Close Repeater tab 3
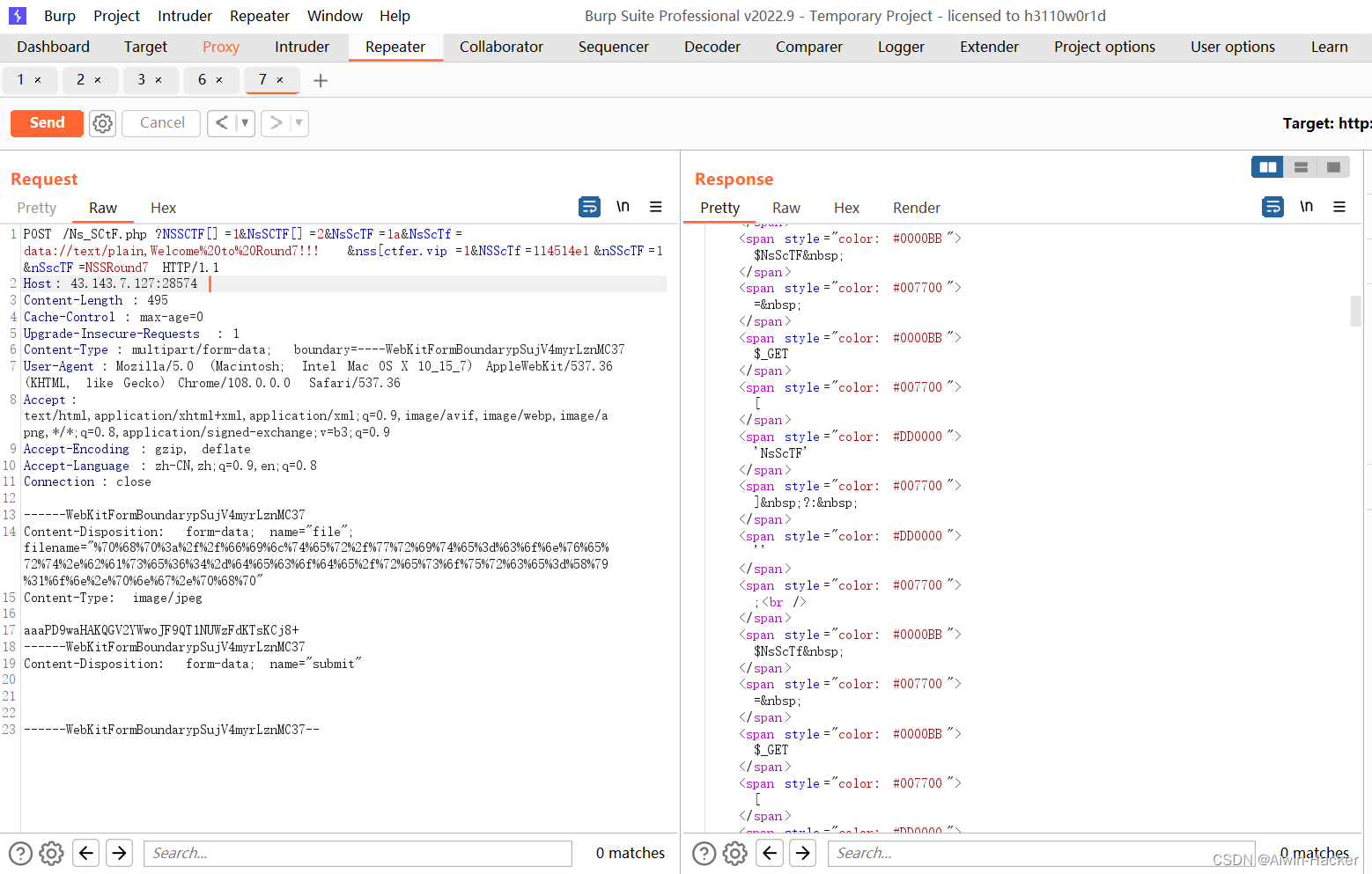Image resolution: width=1372 pixels, height=874 pixels. tap(159, 80)
